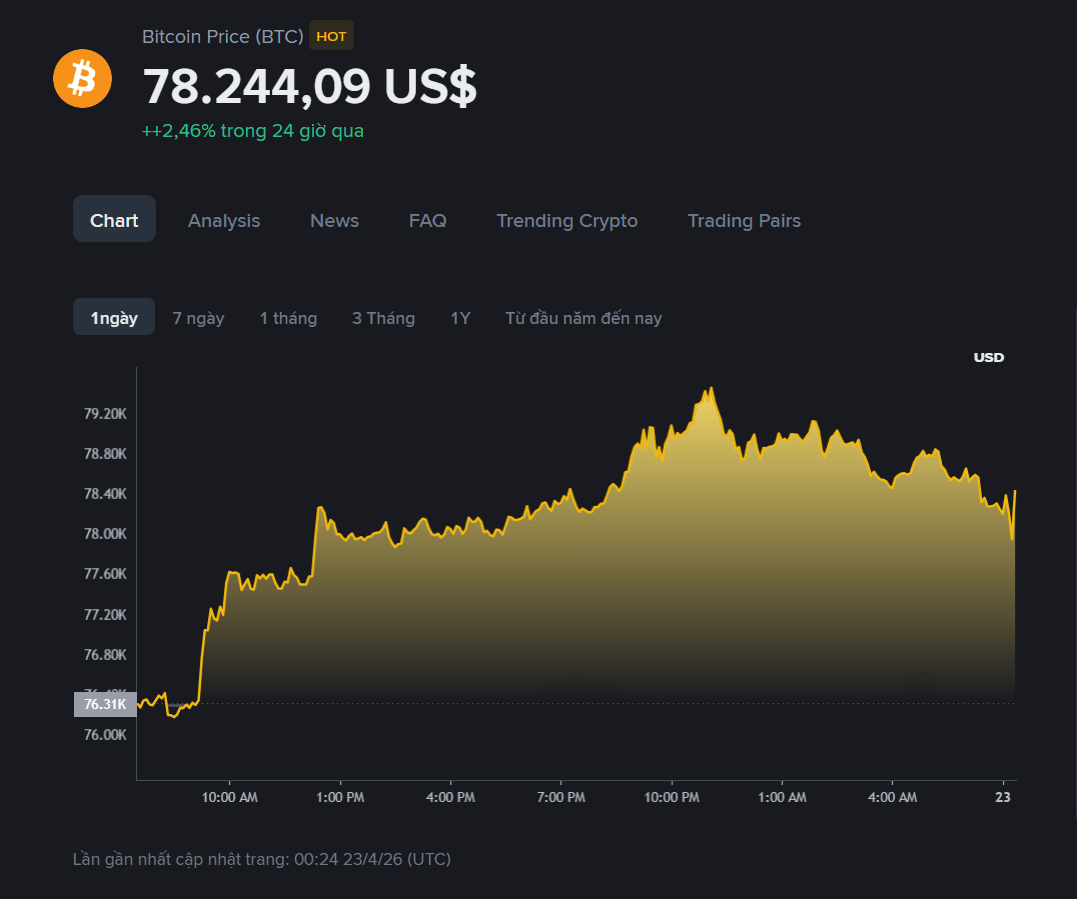Go to the Trending Crypto tab
The width and height of the screenshot is (1077, 899).
click(567, 220)
